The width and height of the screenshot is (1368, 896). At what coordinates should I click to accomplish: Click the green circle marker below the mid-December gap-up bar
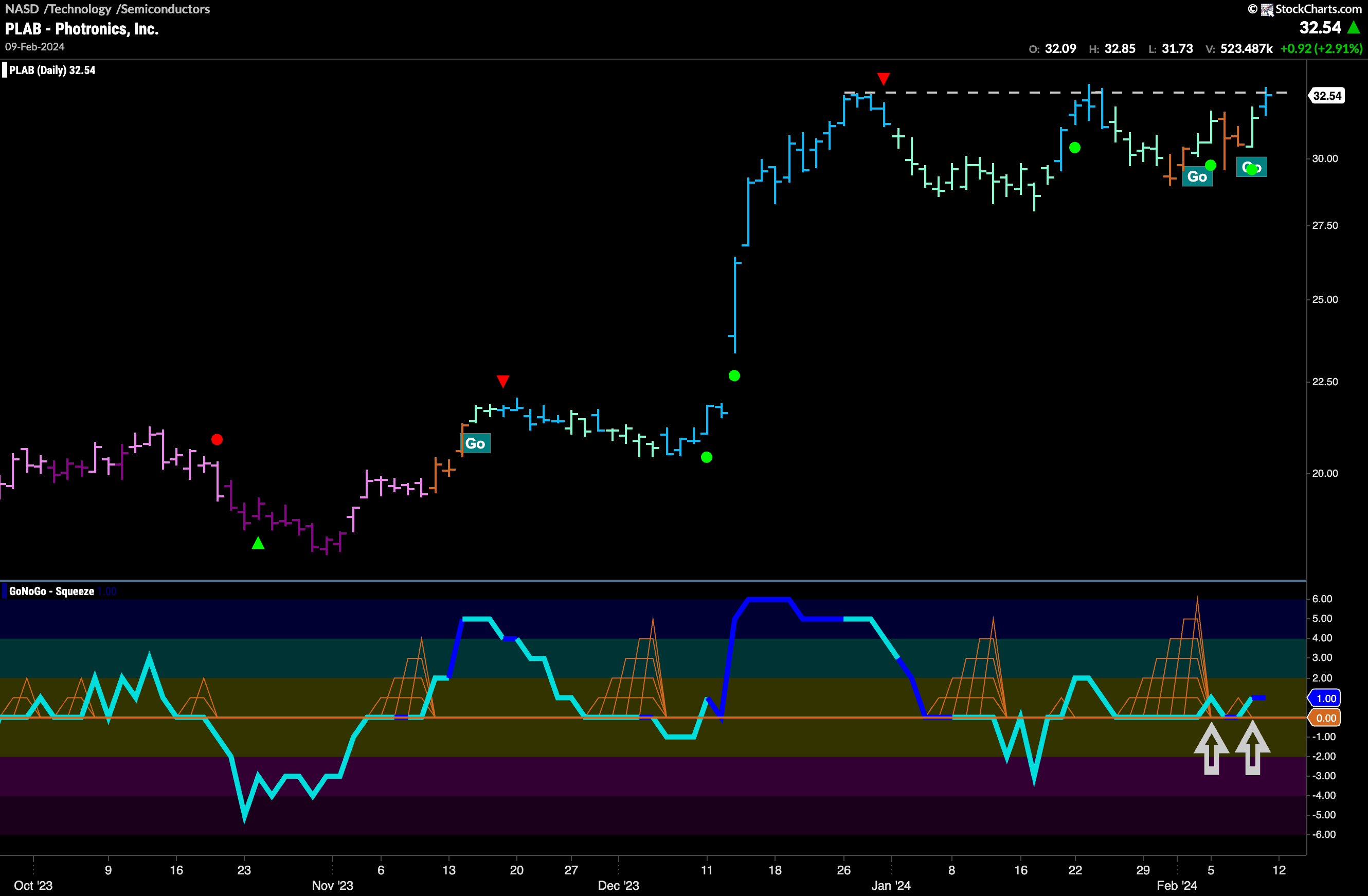734,376
